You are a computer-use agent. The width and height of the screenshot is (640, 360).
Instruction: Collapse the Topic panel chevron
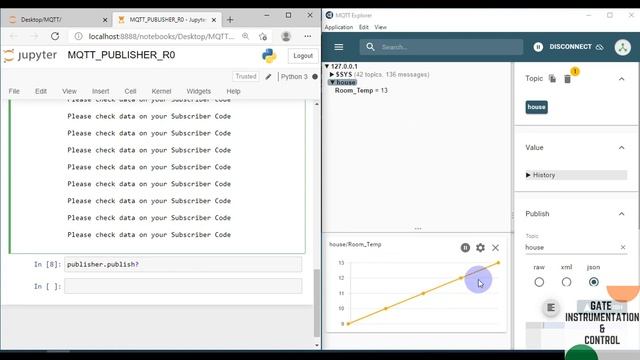click(x=622, y=78)
